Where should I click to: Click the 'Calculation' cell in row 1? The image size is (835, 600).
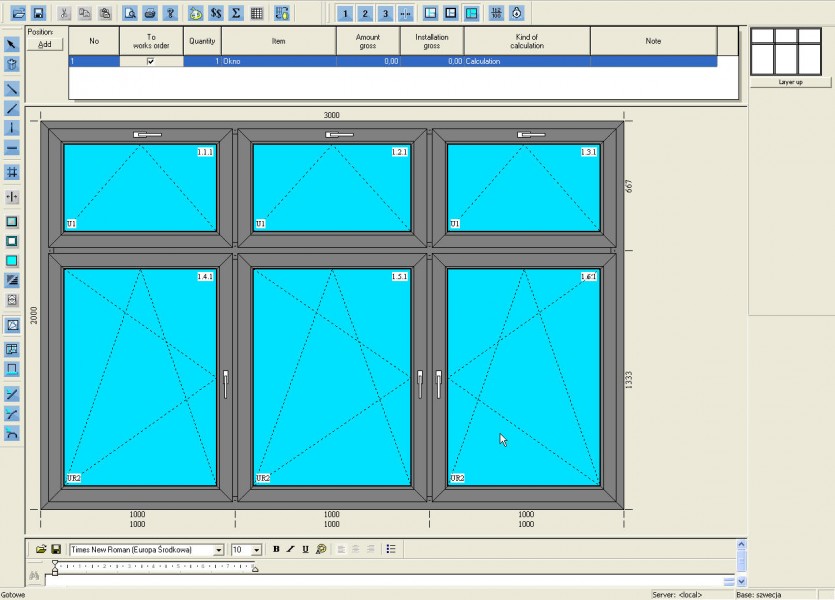click(x=527, y=61)
